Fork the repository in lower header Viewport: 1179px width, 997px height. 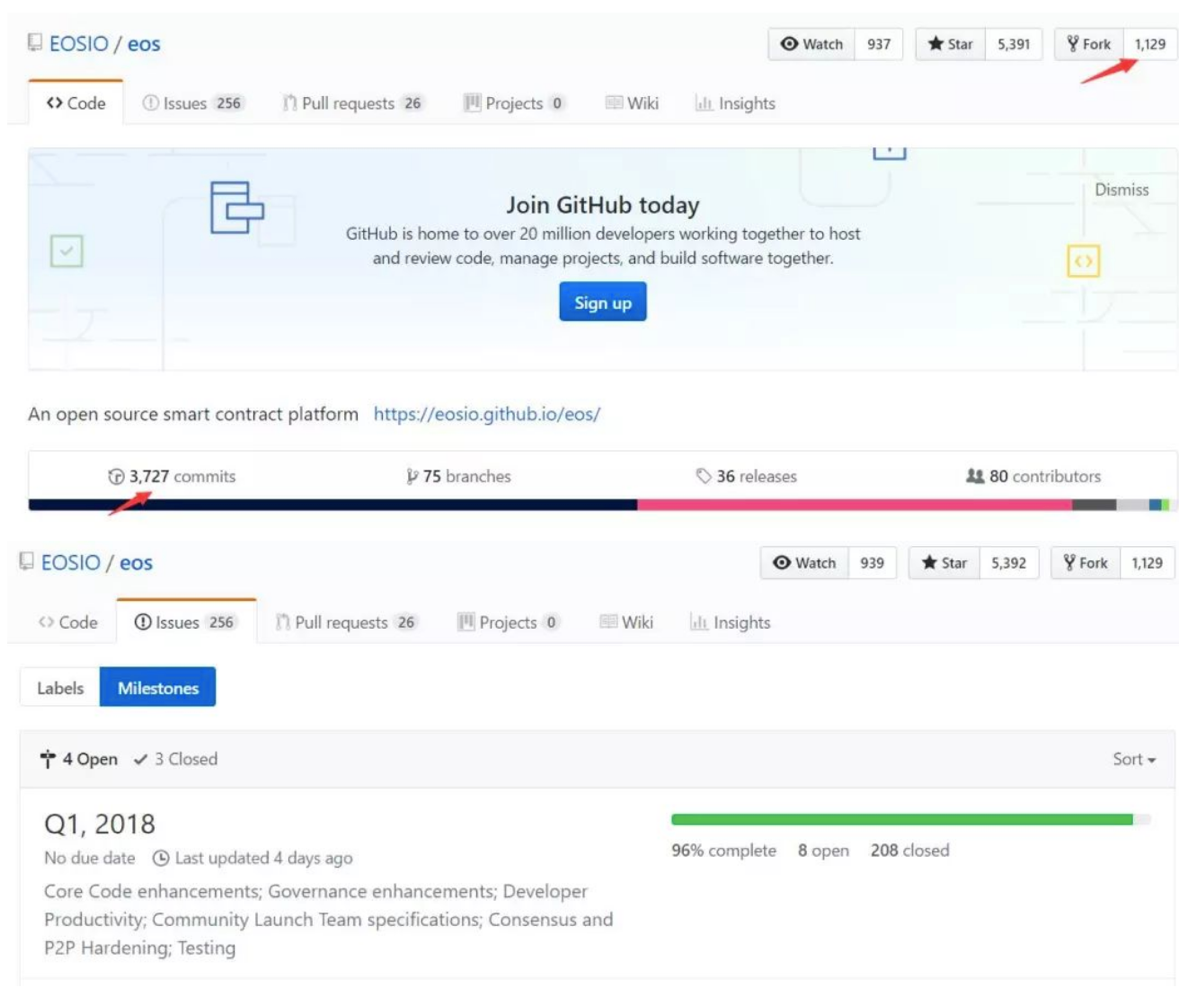pyautogui.click(x=1086, y=563)
